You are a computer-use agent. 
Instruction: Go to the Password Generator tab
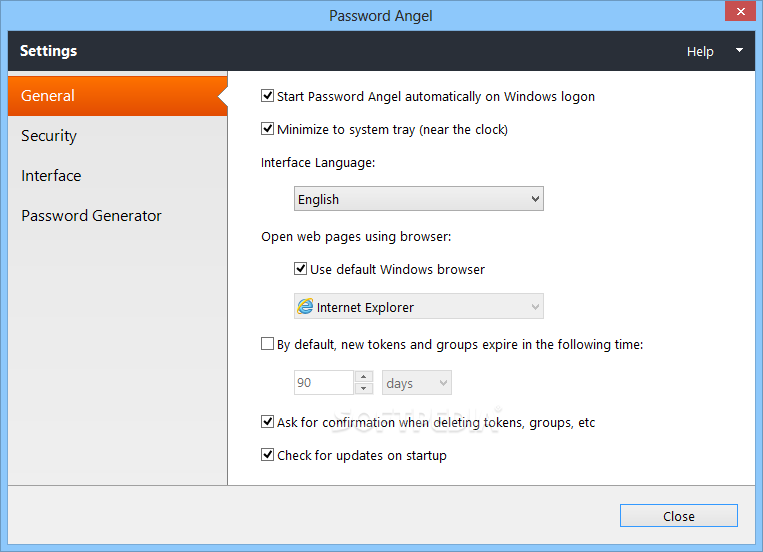[x=118, y=216]
